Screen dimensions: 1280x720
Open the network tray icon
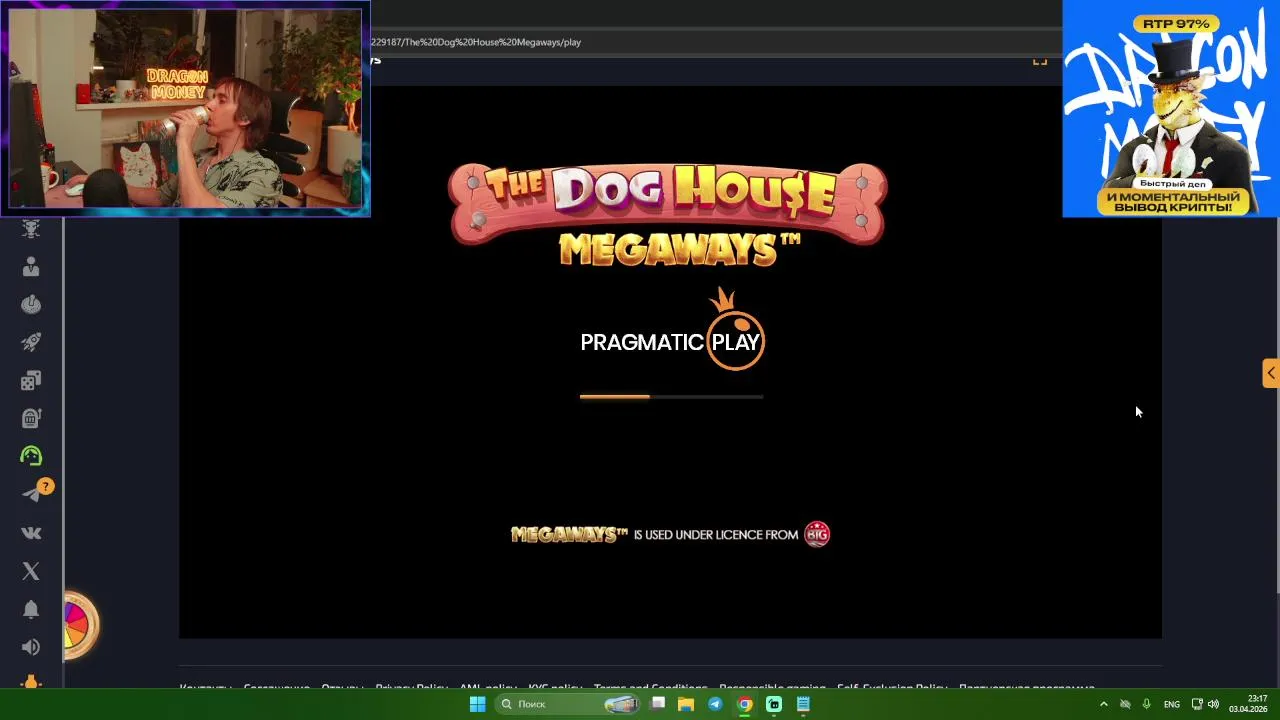(x=1197, y=704)
